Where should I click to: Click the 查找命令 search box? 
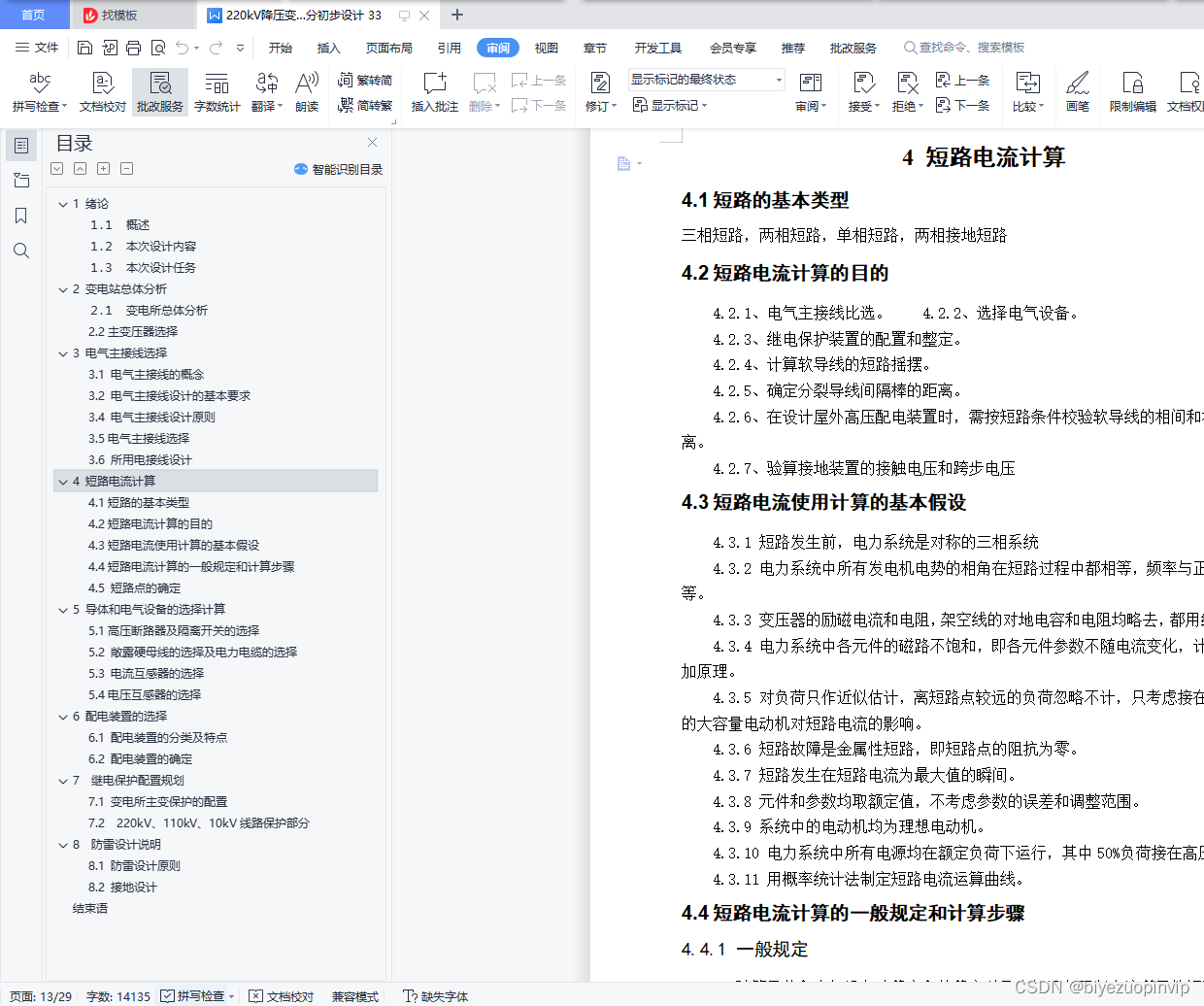[964, 48]
